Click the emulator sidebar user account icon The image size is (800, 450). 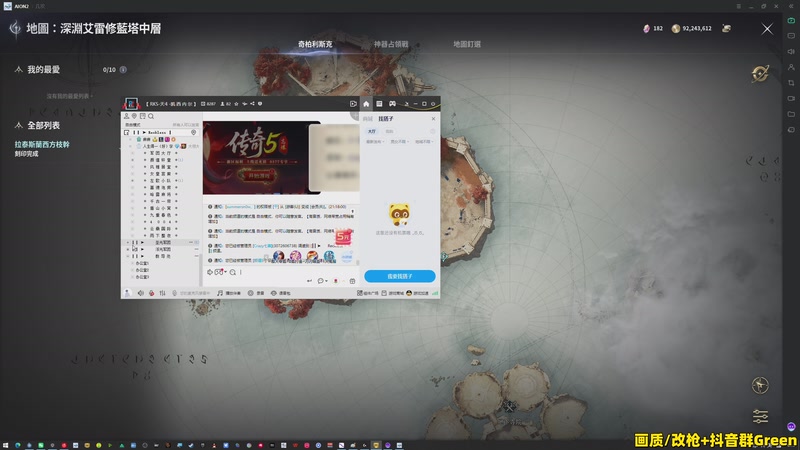791,67
